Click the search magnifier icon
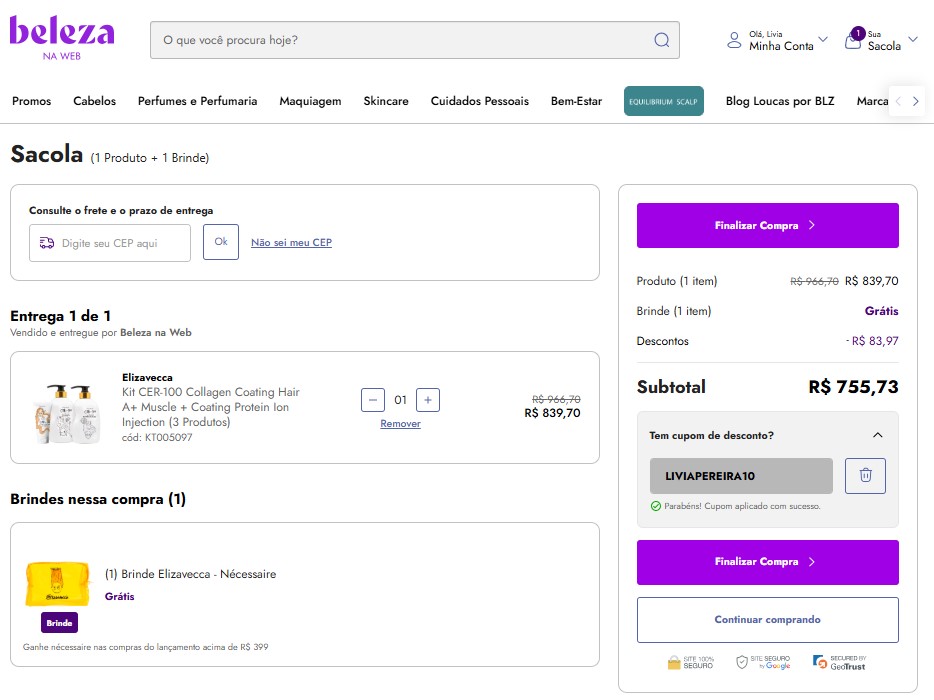This screenshot has height=700, width=934. point(661,40)
